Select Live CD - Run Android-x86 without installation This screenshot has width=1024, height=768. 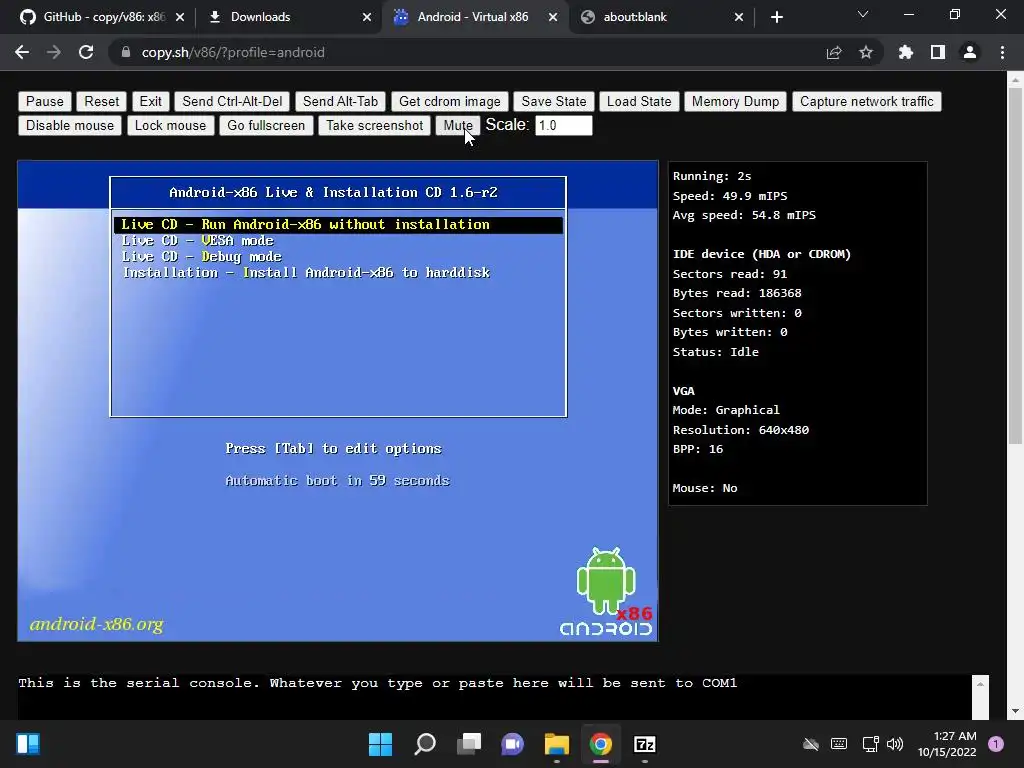[x=338, y=225]
